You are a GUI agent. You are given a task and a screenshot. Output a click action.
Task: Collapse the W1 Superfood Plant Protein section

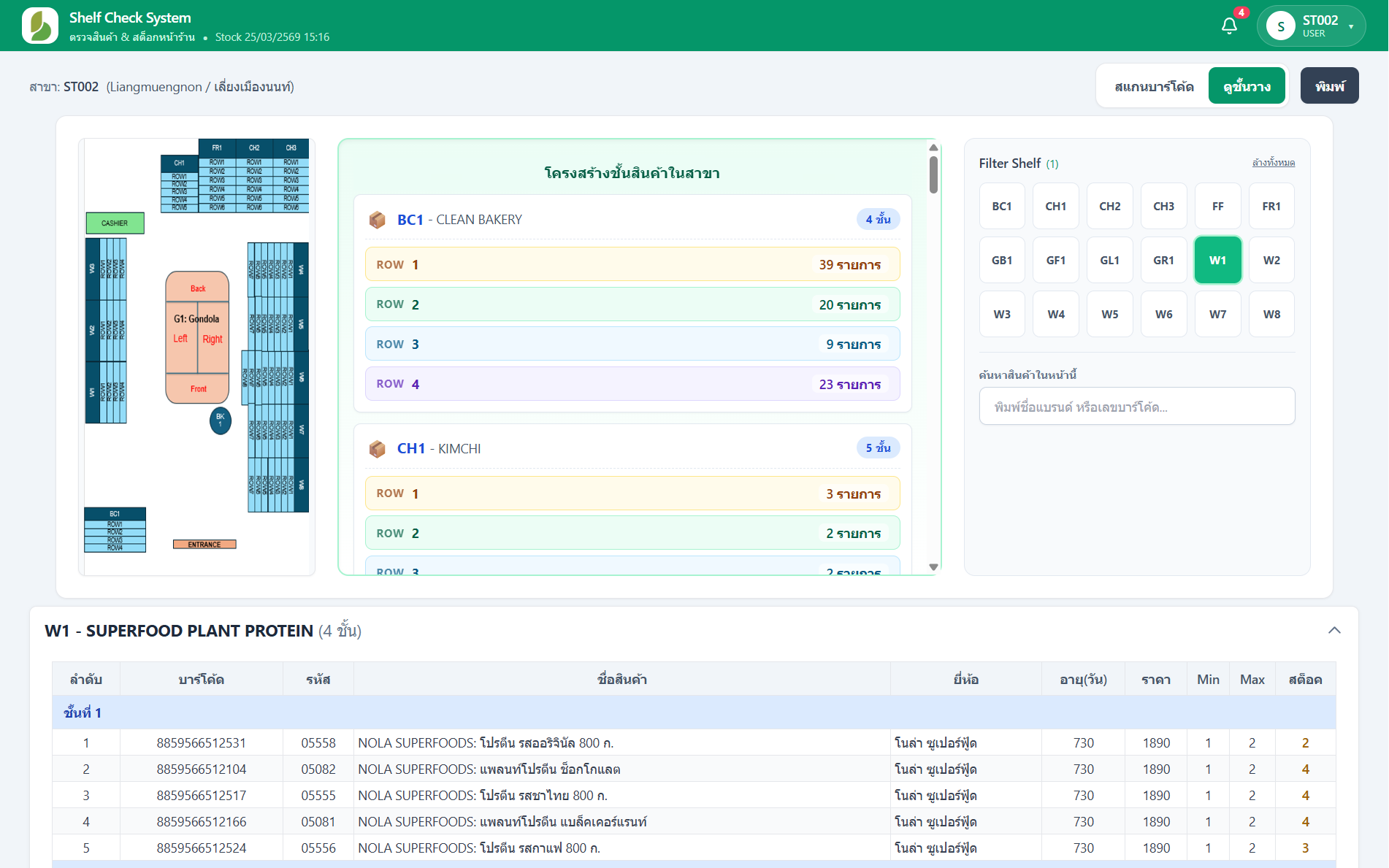(1334, 630)
